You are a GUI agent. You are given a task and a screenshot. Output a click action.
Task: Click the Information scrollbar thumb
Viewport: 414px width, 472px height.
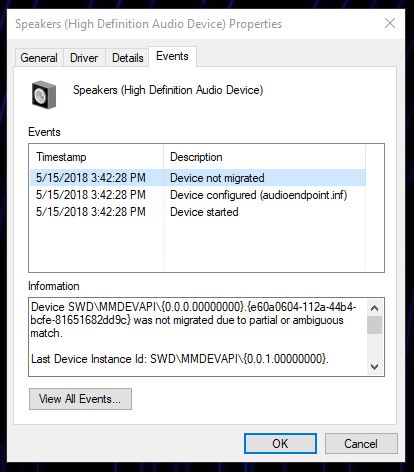(x=374, y=325)
